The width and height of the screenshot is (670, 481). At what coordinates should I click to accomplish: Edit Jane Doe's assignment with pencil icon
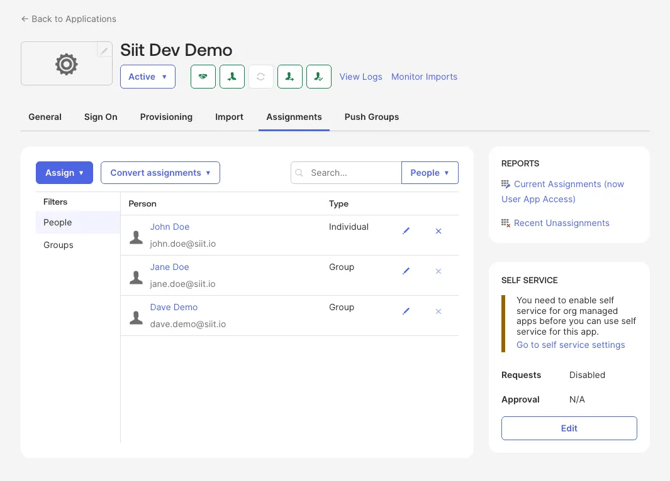click(x=406, y=271)
